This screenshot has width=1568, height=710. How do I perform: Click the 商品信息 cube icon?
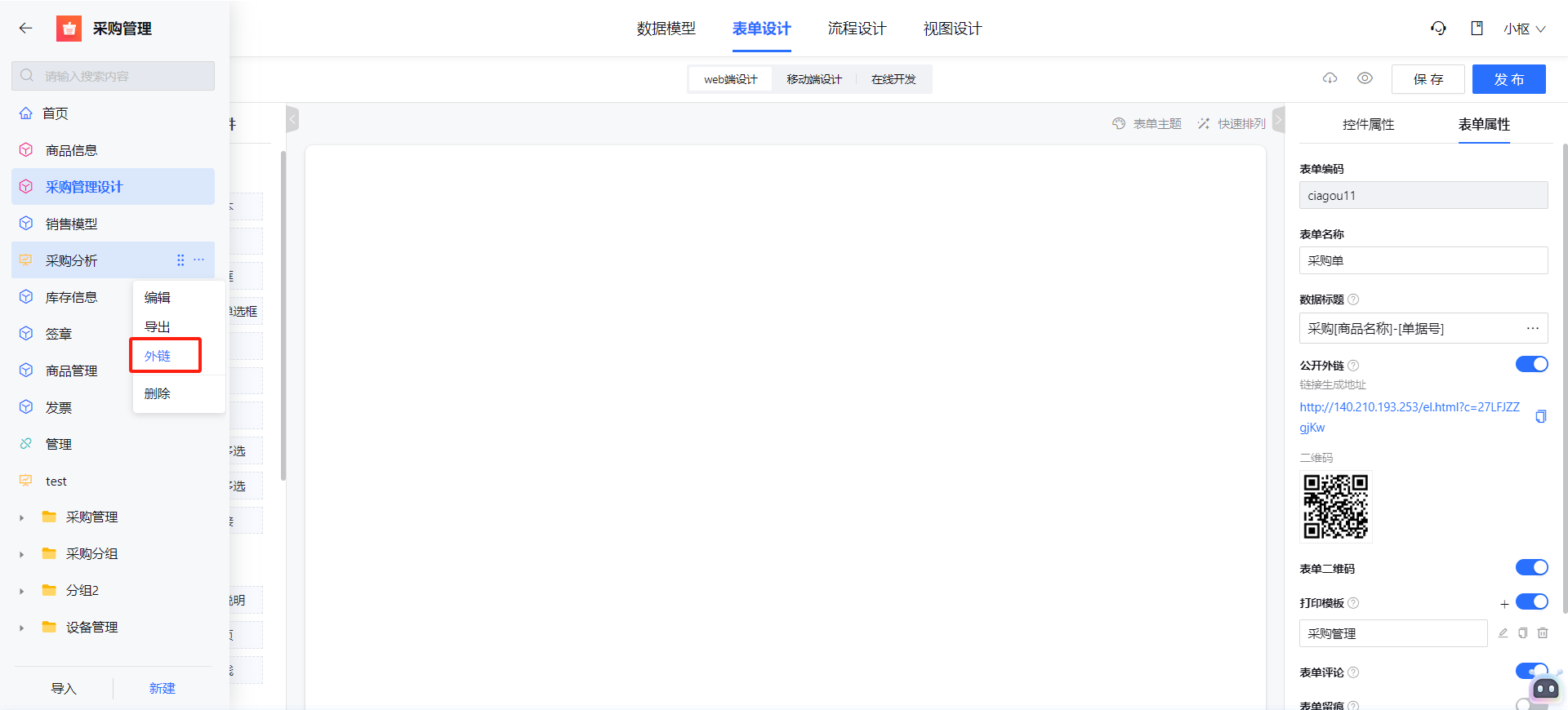(x=26, y=150)
